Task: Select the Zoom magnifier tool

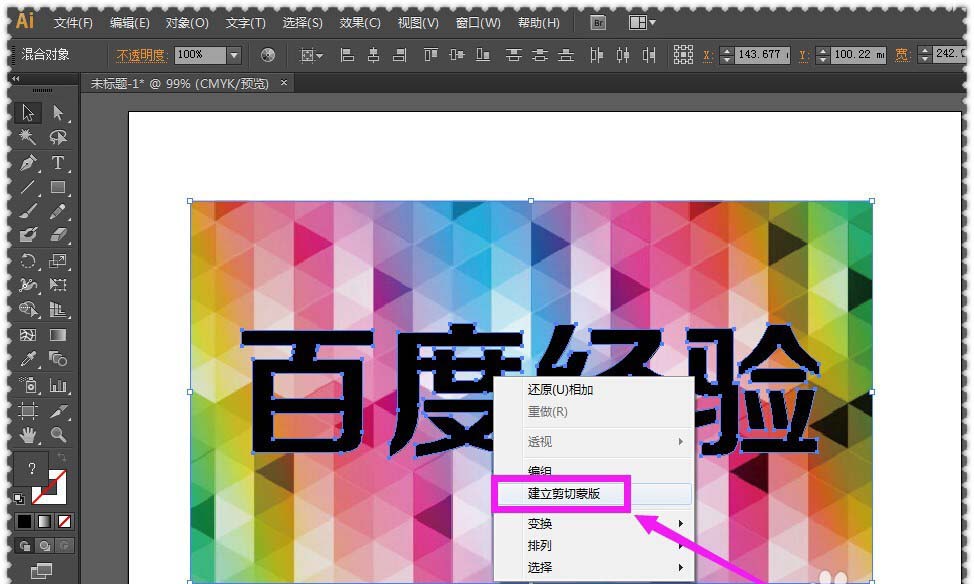Action: 58,435
